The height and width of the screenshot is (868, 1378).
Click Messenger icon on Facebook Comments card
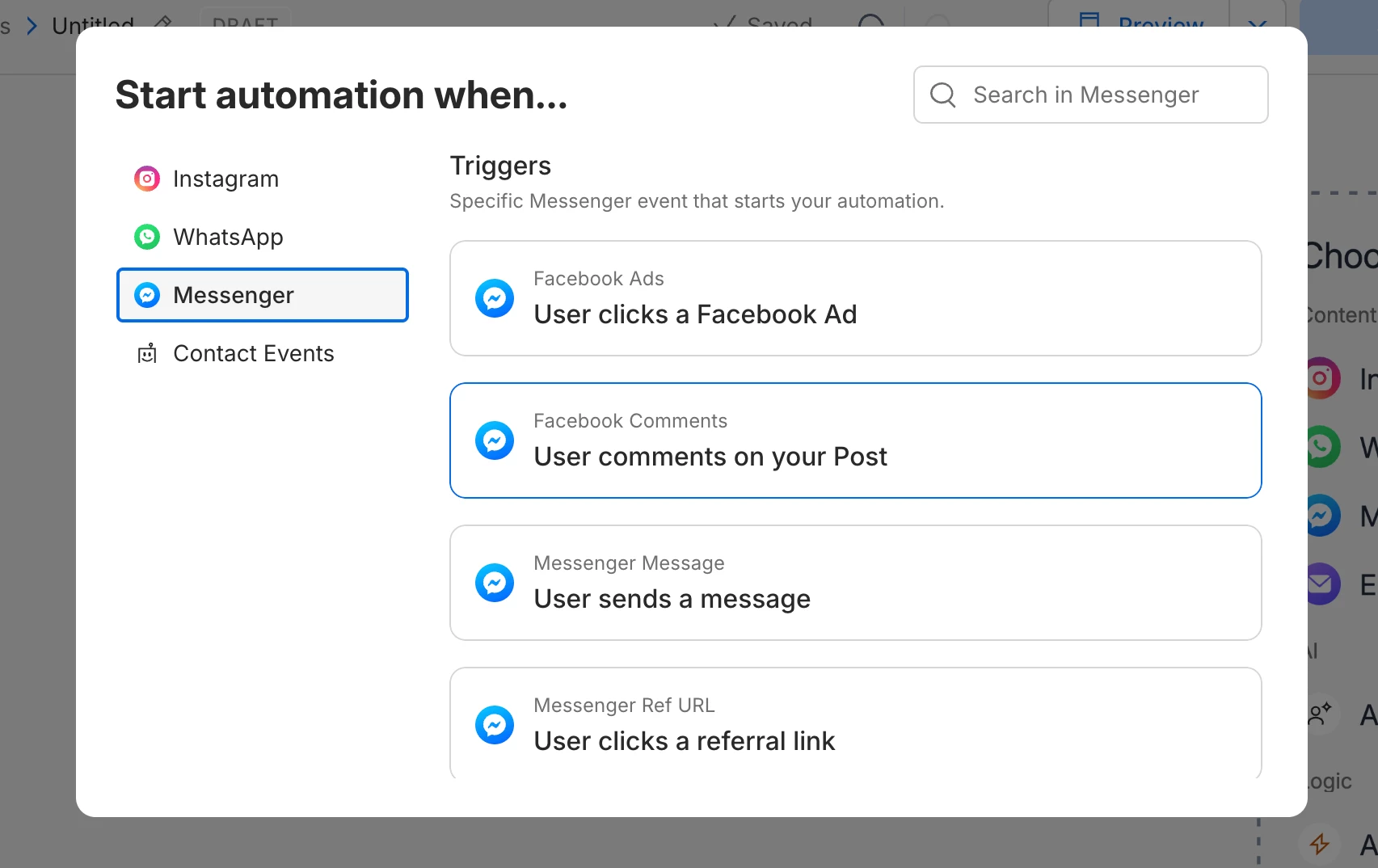pyautogui.click(x=495, y=440)
